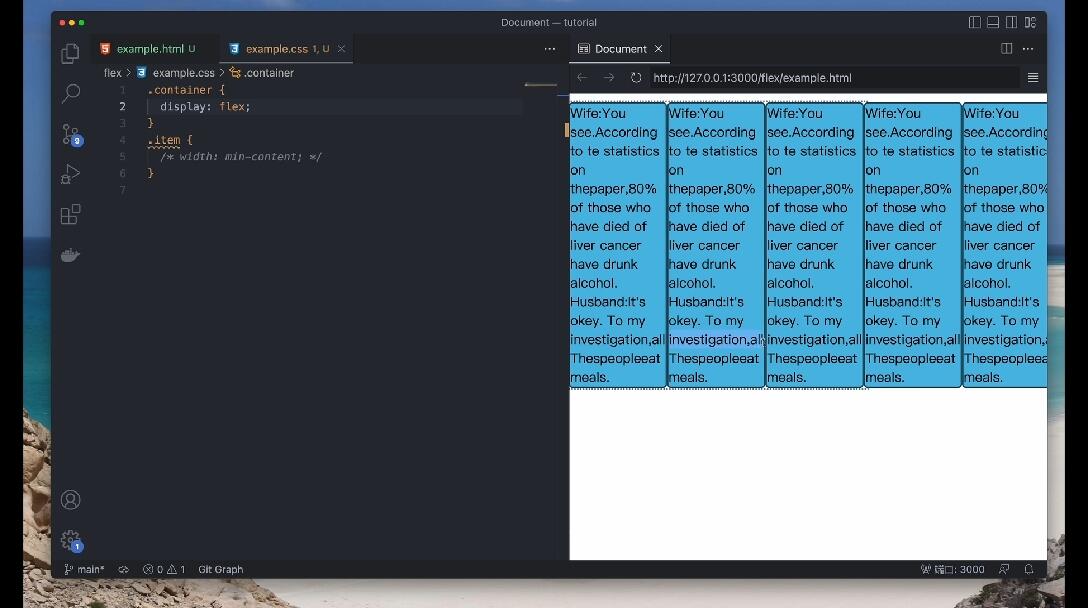
Task: Open the errors and warnings status item
Action: point(164,569)
